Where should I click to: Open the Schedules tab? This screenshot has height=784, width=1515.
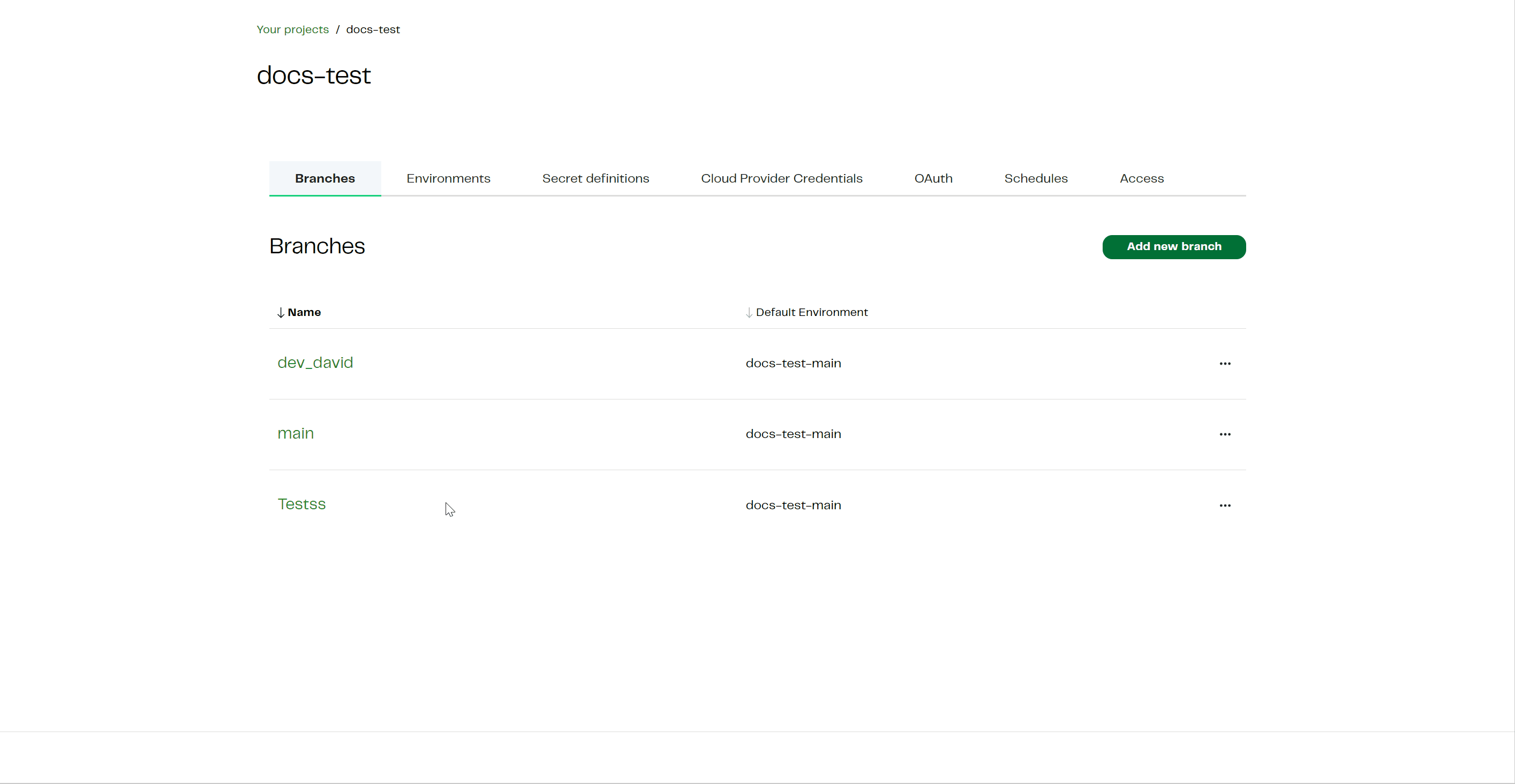click(1036, 178)
